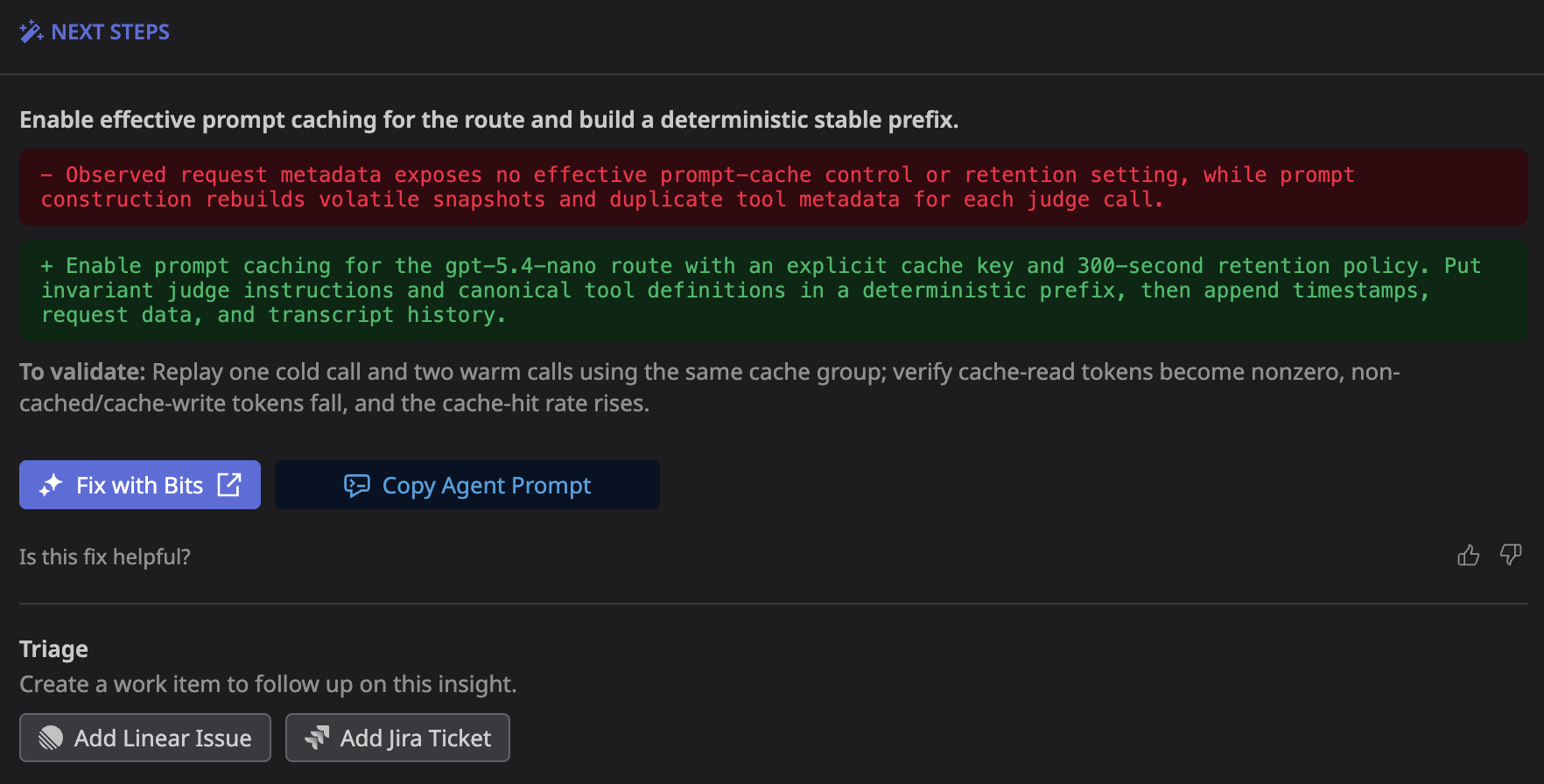Click 'Create a work item' description text
This screenshot has width=1544, height=784.
268,684
